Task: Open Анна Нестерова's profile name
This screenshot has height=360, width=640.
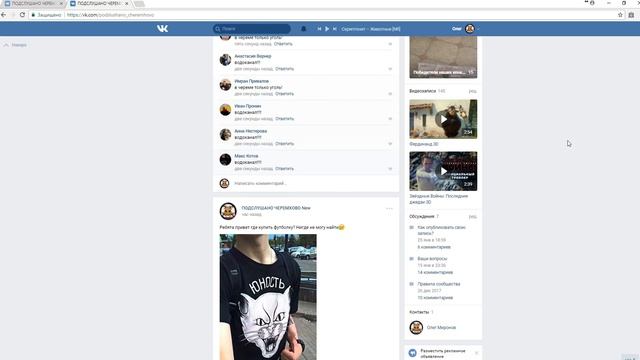Action: (251, 131)
